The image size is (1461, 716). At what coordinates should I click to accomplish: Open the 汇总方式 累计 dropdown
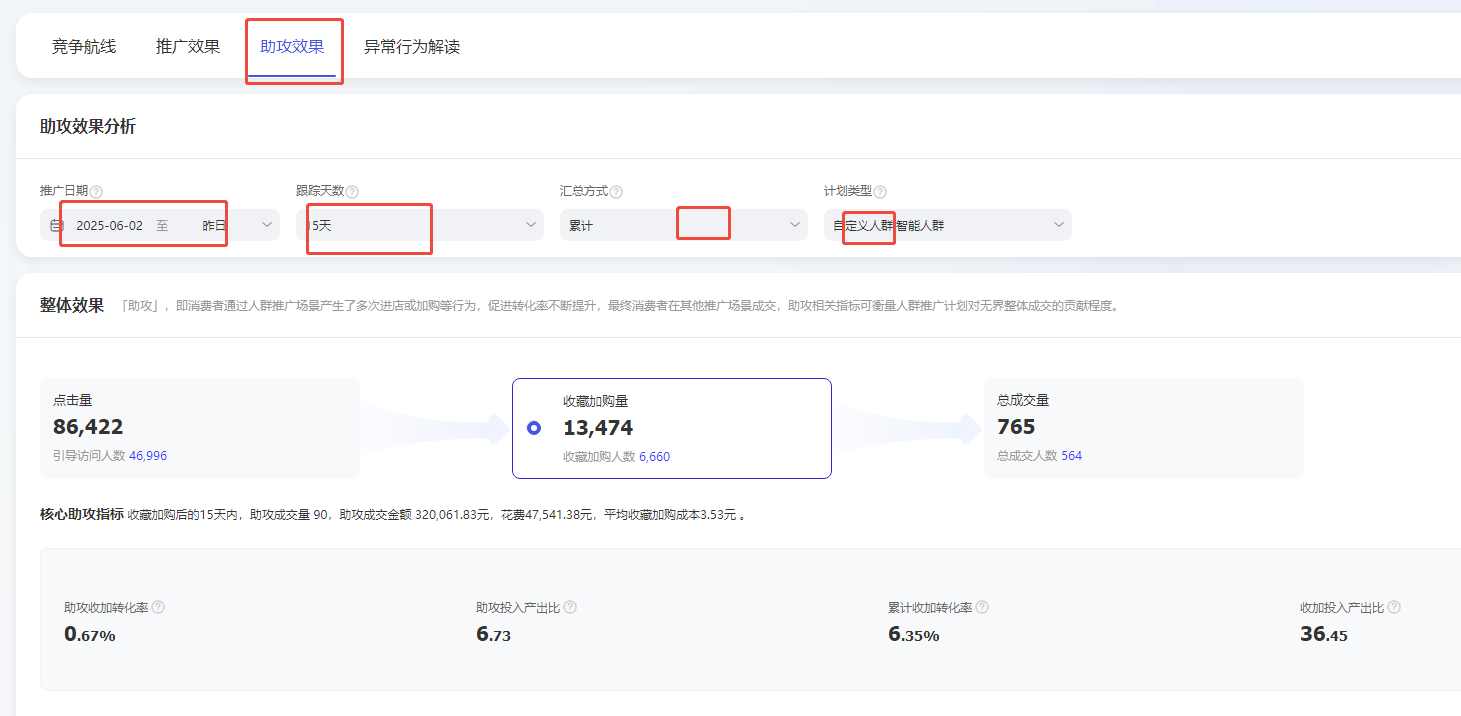click(x=795, y=225)
